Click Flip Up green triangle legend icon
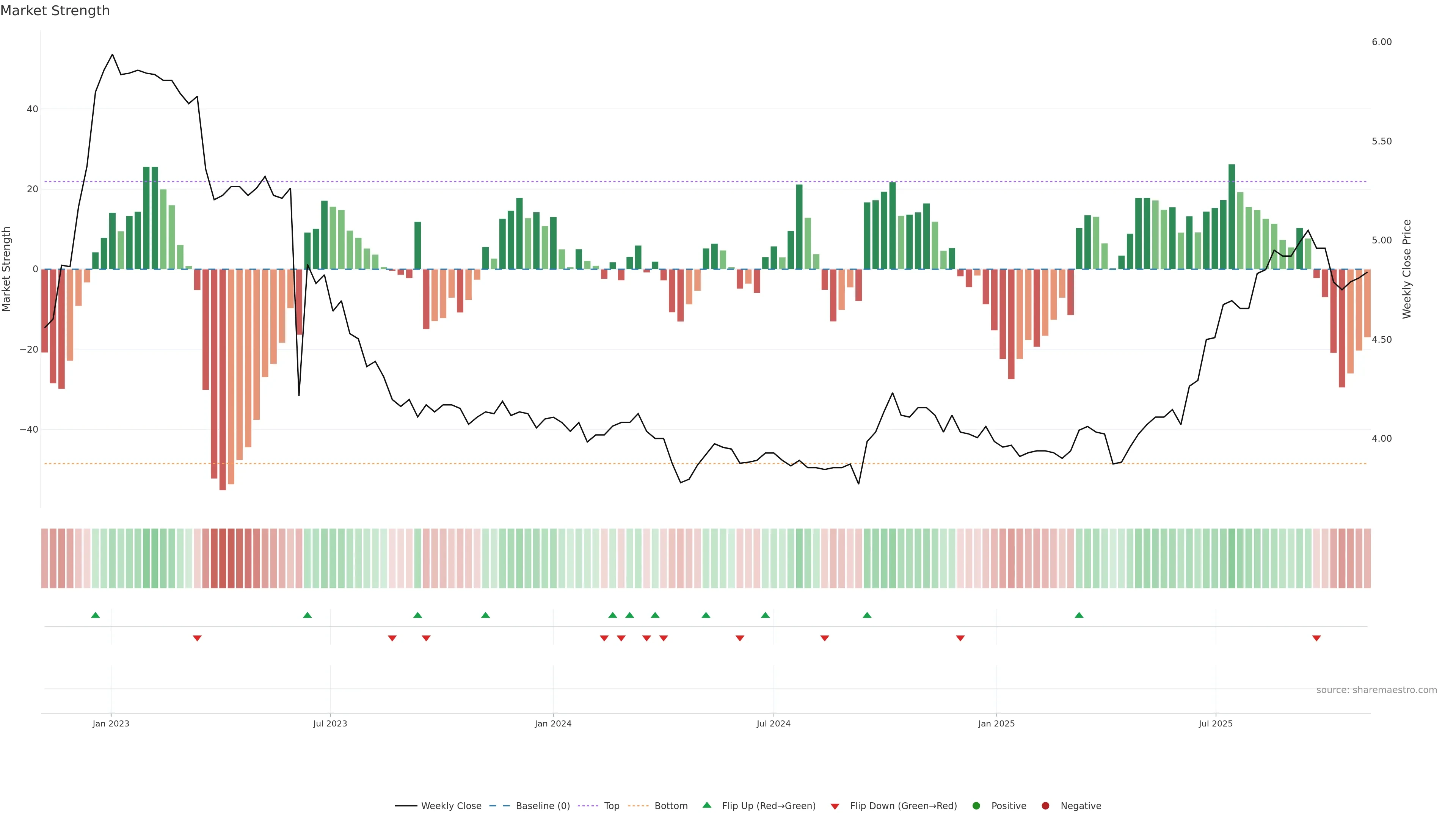1456x819 pixels. pyautogui.click(x=706, y=805)
